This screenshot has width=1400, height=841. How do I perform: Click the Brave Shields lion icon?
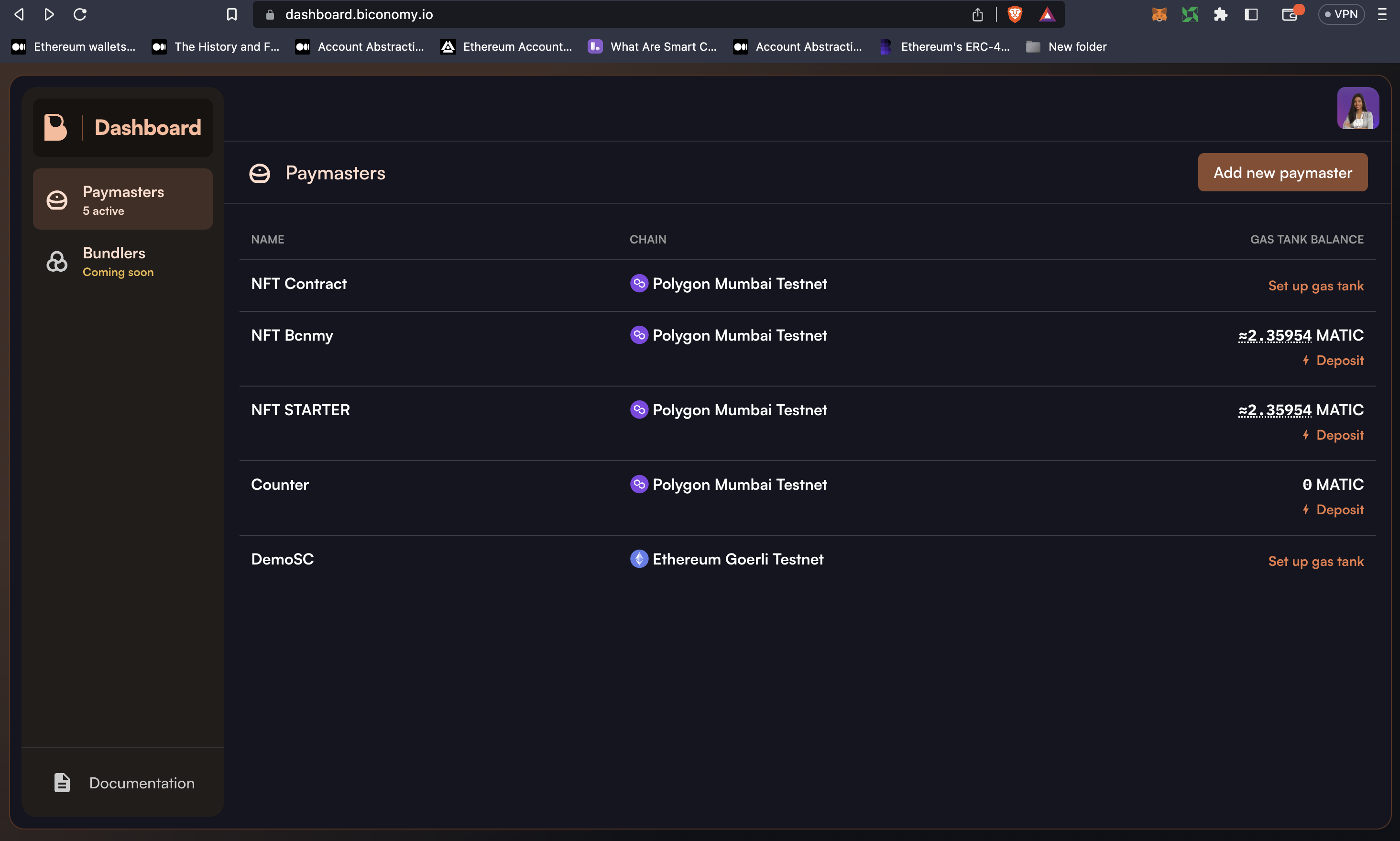(x=1015, y=15)
